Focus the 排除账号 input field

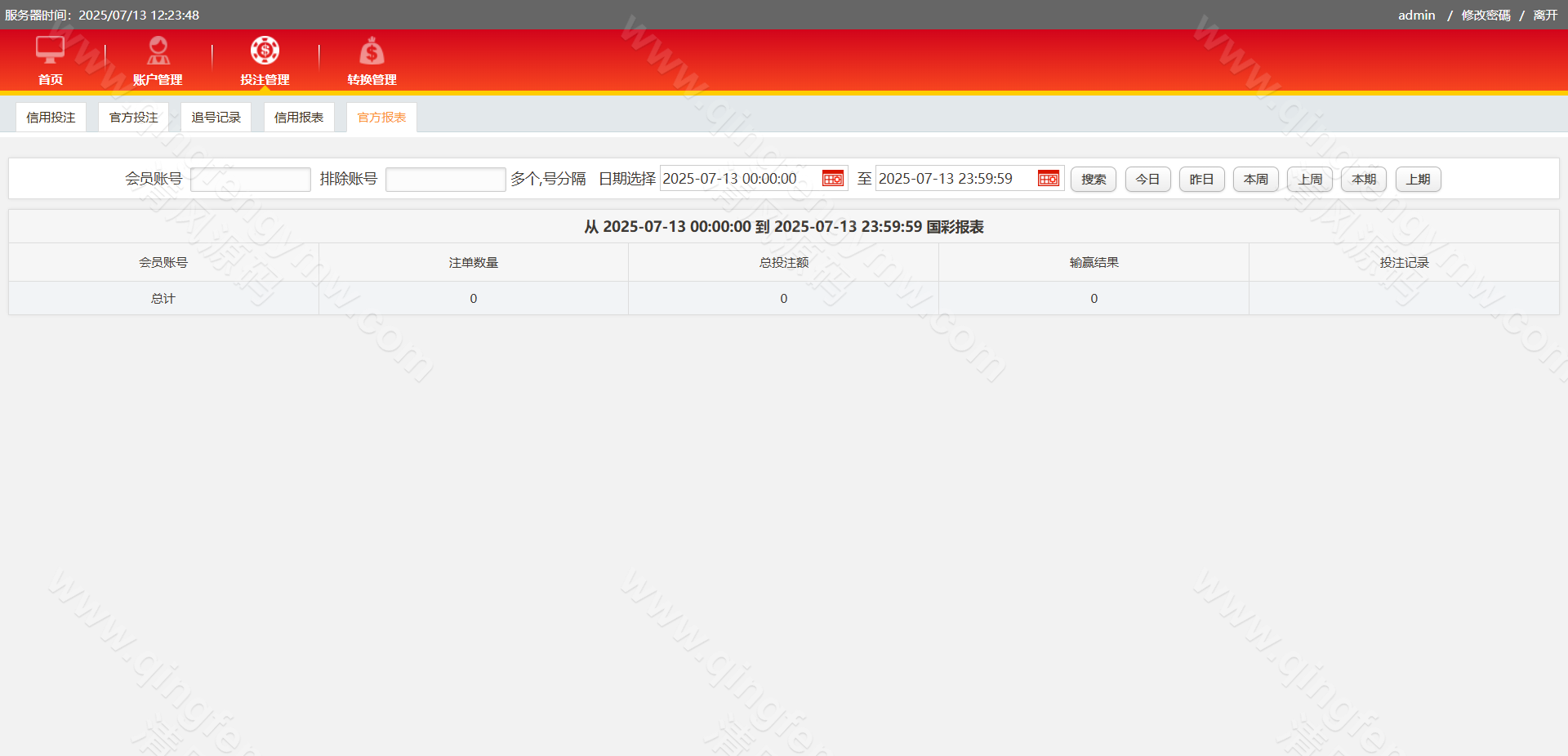tap(445, 180)
